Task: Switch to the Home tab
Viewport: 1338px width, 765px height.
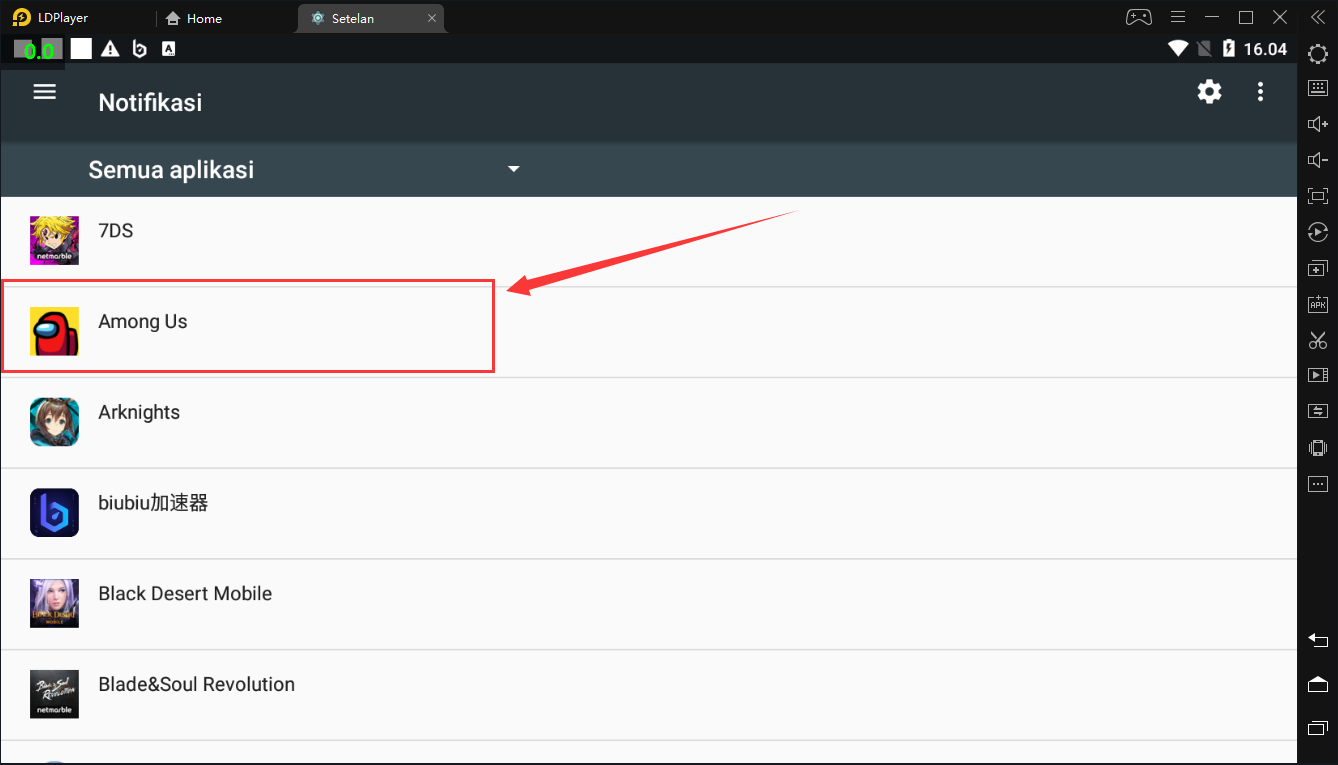Action: [x=194, y=18]
